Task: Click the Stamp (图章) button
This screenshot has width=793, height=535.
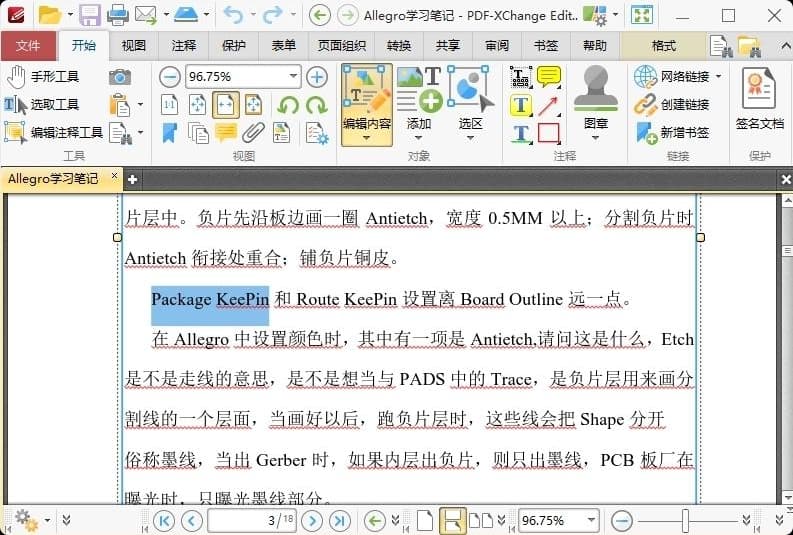Action: click(x=595, y=105)
